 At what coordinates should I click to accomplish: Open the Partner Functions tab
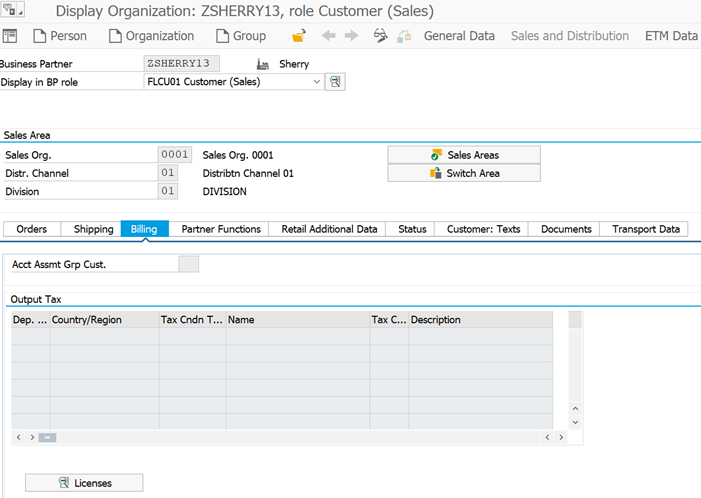pyautogui.click(x=221, y=229)
